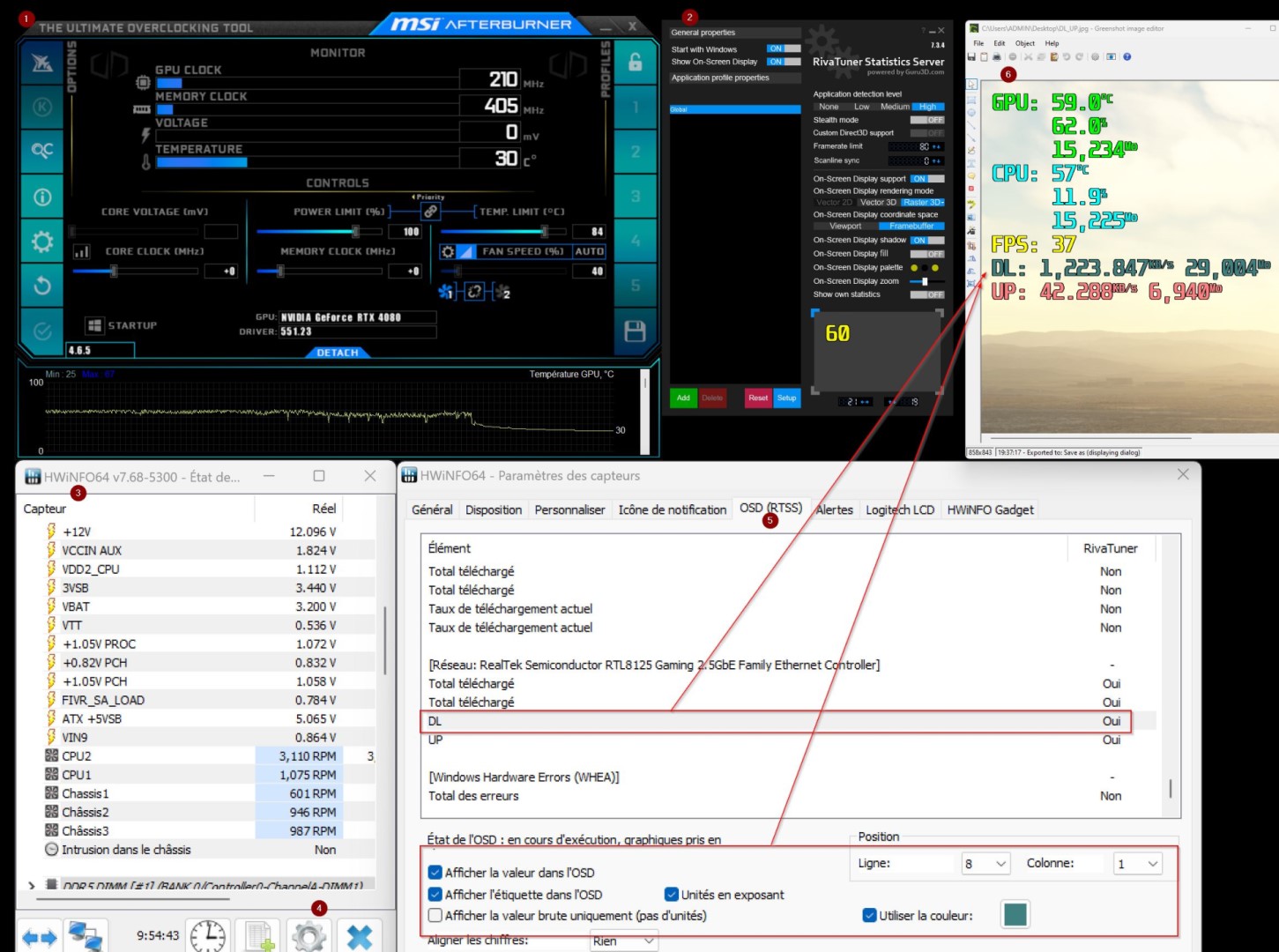Open the OC Scanner in Afterburner sidebar
This screenshot has height=952, width=1279.
(x=41, y=151)
